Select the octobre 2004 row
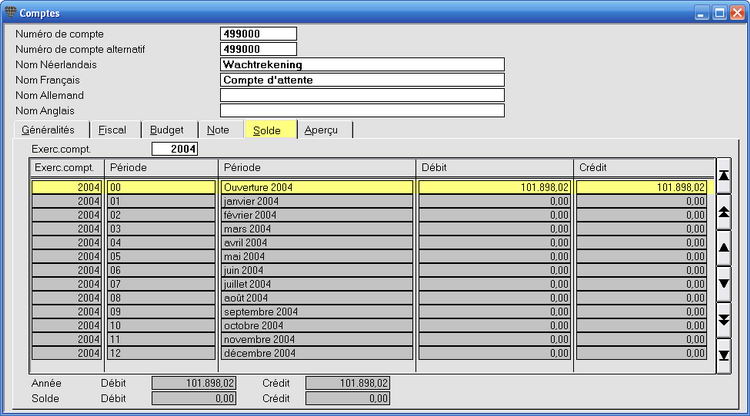 click(x=369, y=326)
